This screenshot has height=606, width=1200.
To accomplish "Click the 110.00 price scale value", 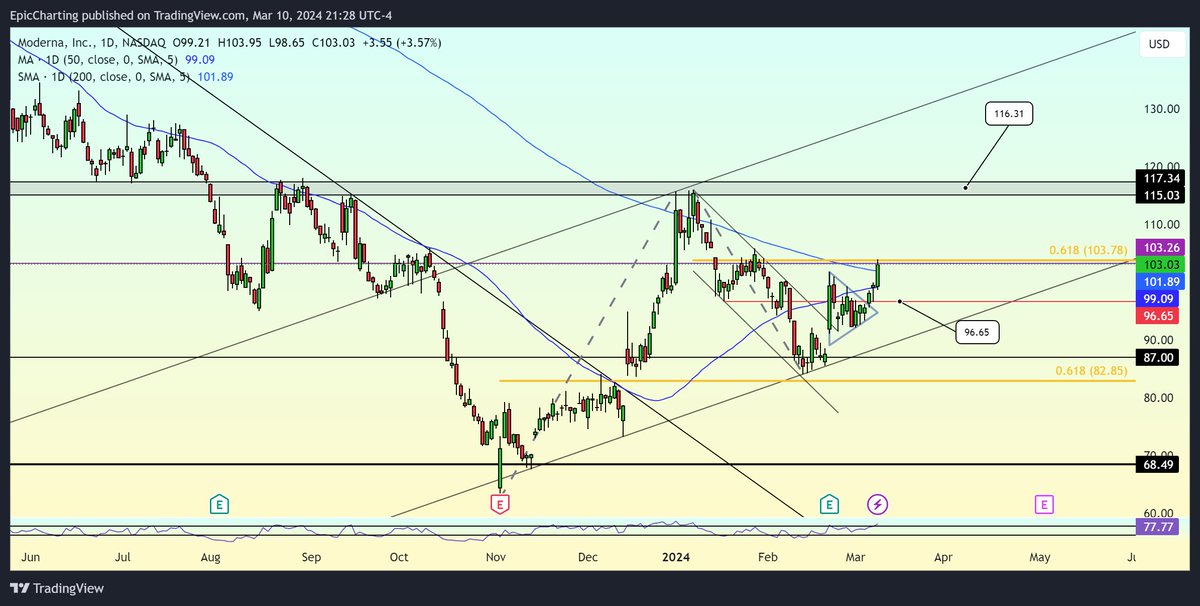I will 1162,225.
